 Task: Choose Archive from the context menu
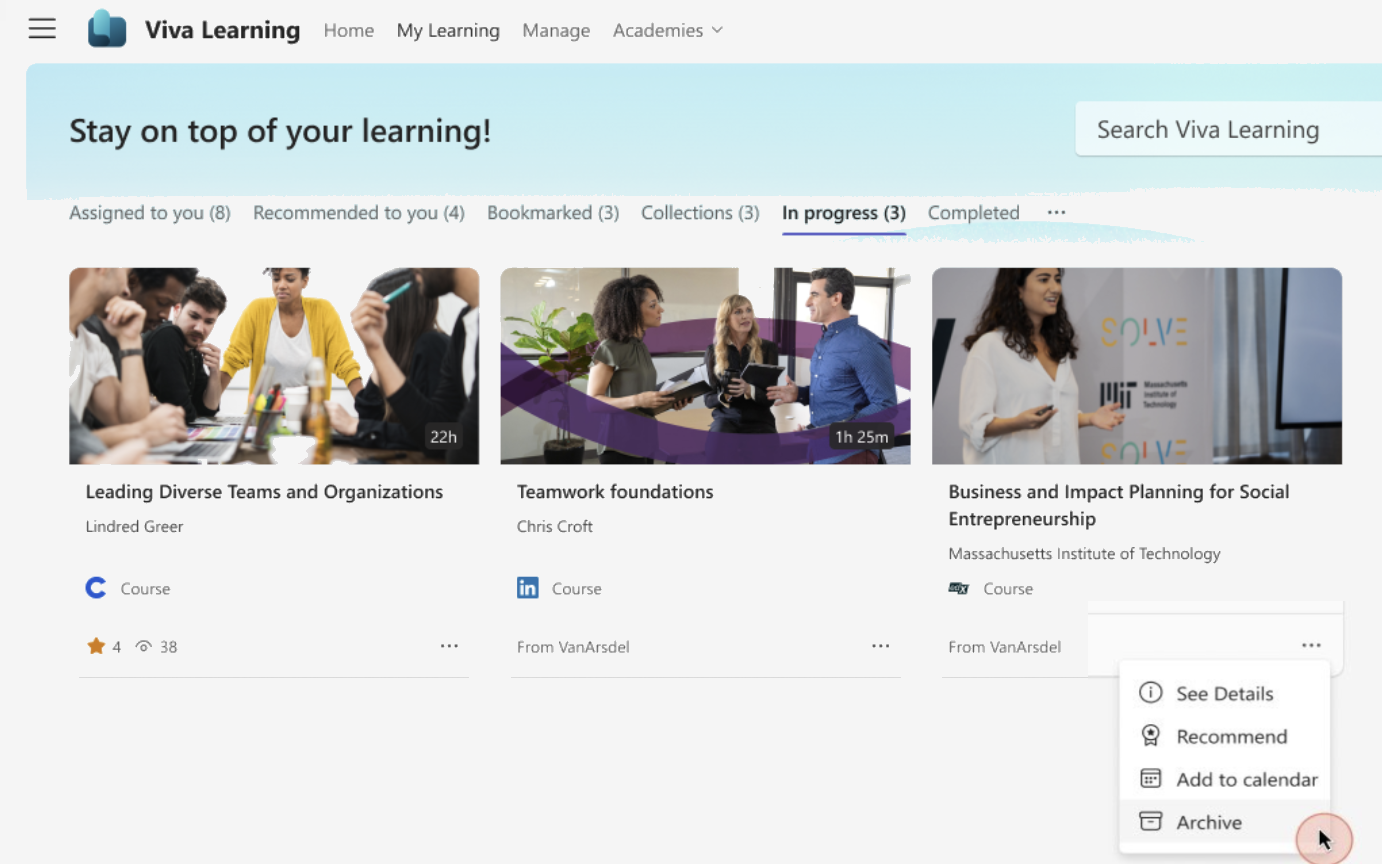(x=1210, y=822)
